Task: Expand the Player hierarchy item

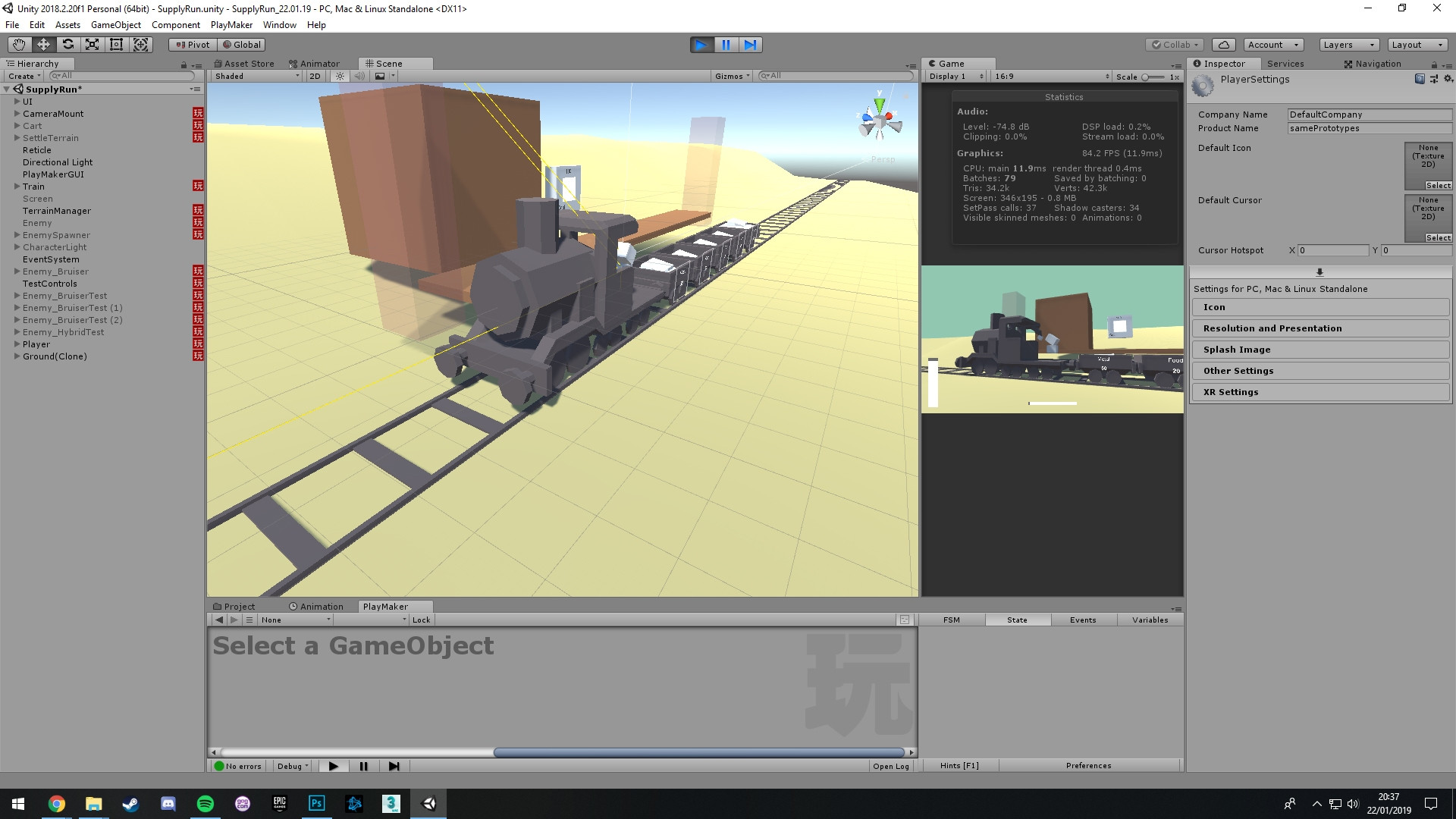Action: point(17,344)
